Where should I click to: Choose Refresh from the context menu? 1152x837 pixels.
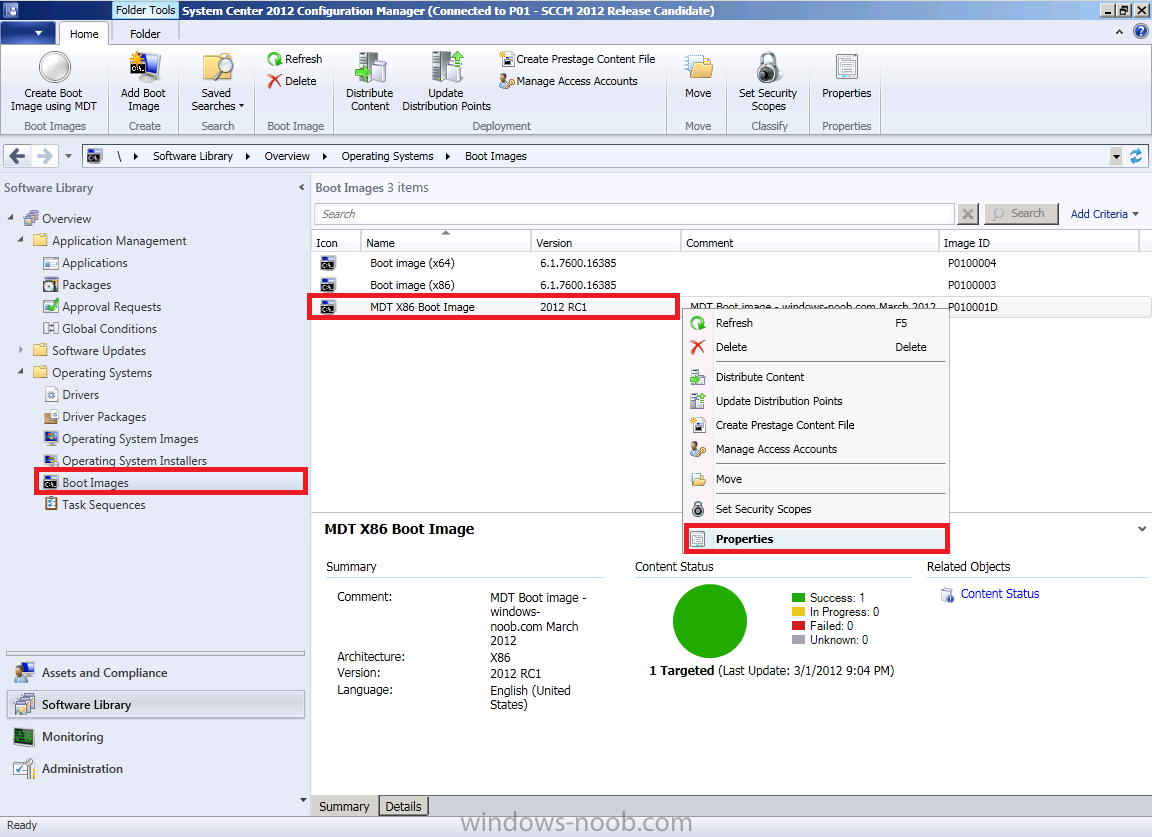(x=816, y=323)
